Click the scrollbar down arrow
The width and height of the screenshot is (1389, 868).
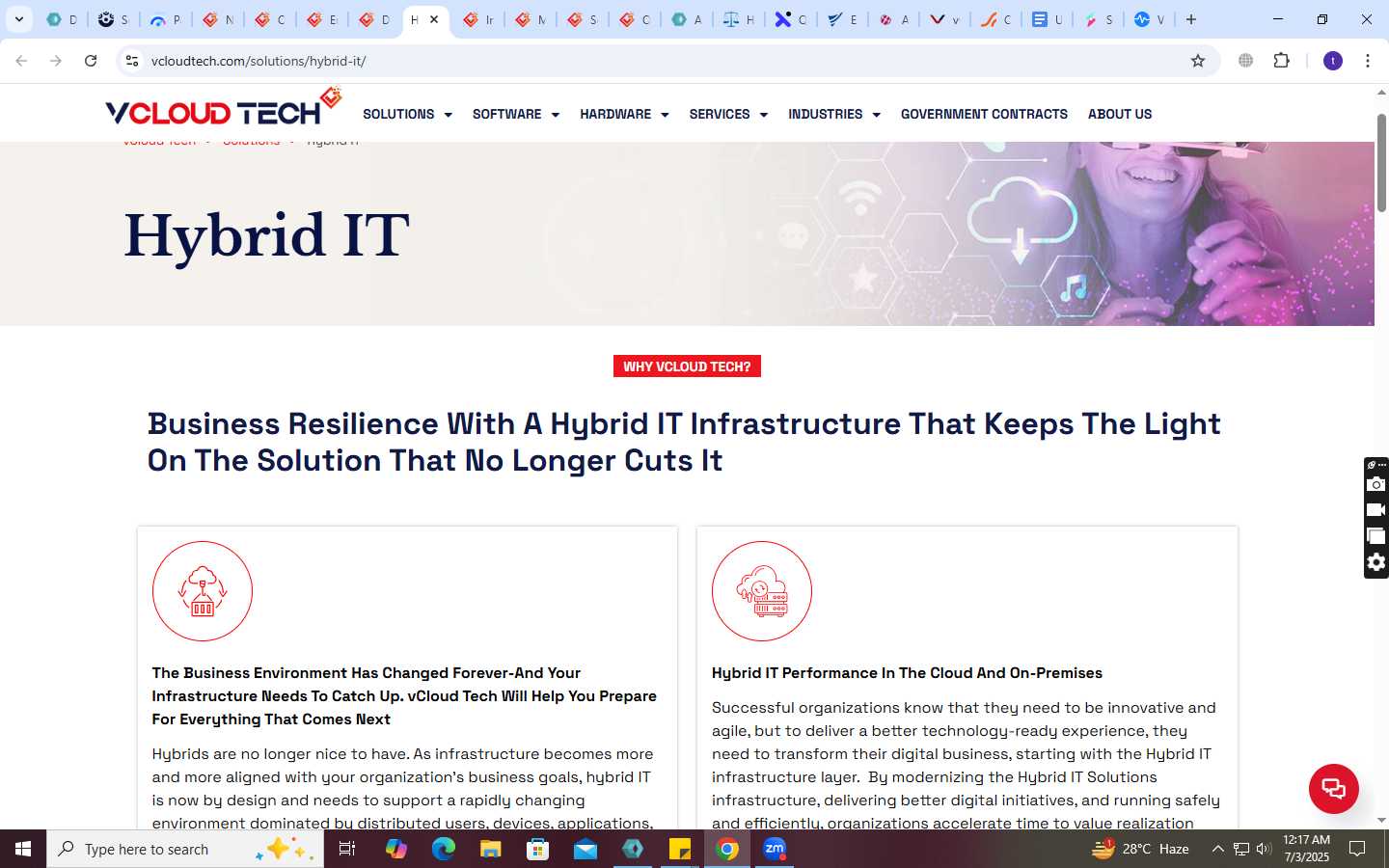point(1381,821)
